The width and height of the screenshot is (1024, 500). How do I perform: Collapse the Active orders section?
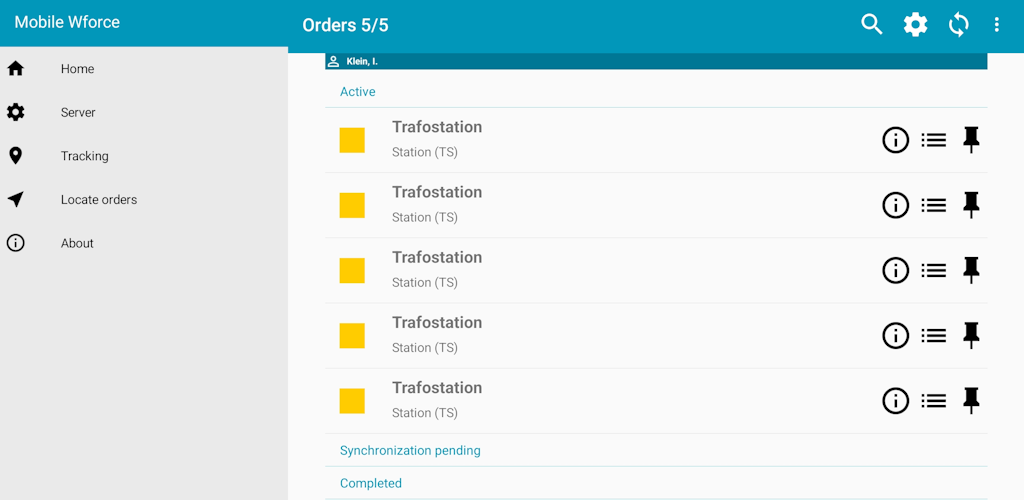[x=656, y=91]
